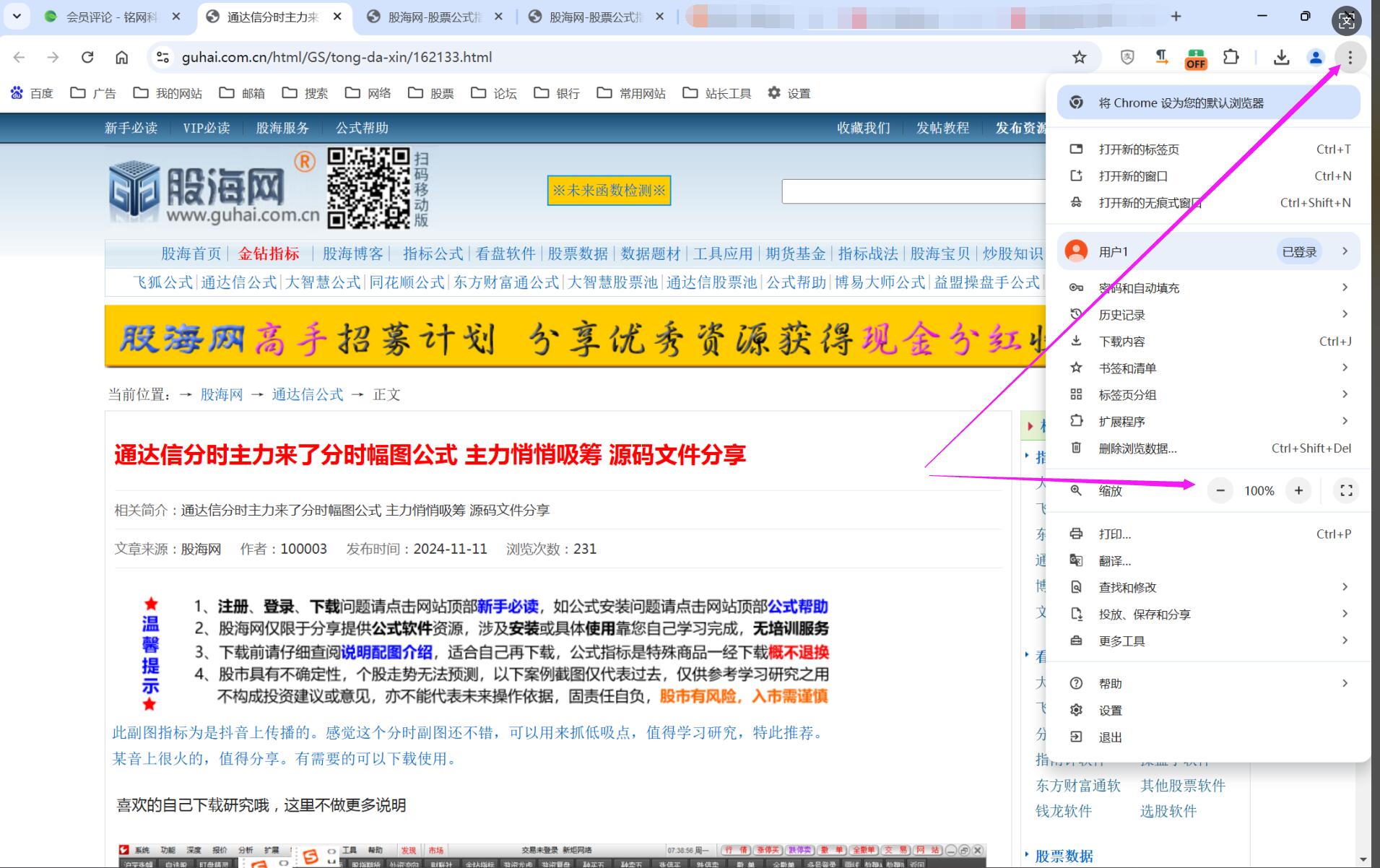Click the ※未来函数检测※ button
This screenshot has height=868, width=1380.
(x=609, y=191)
